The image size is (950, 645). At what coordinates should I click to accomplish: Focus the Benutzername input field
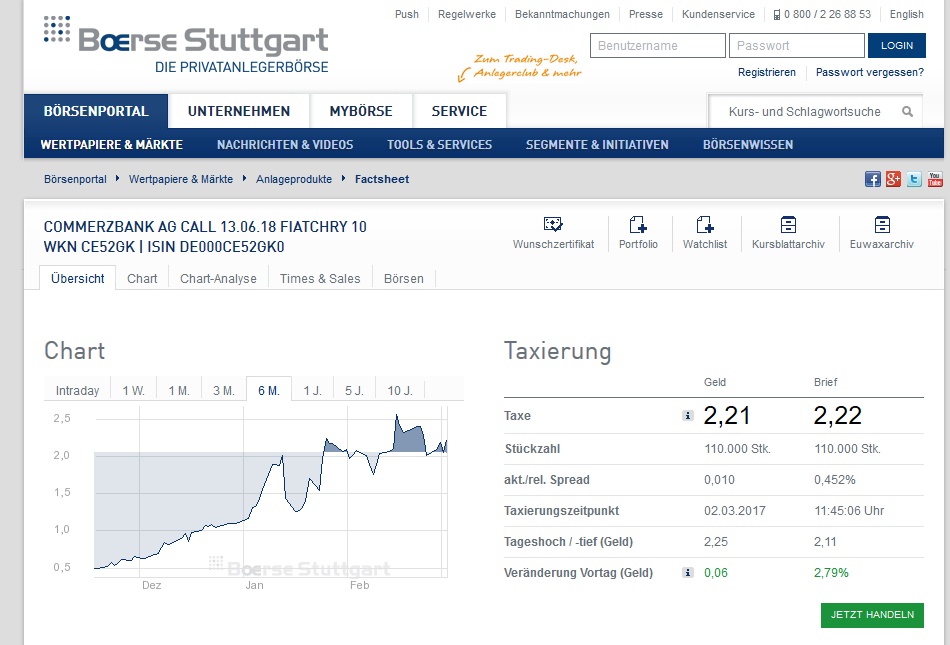pos(657,46)
